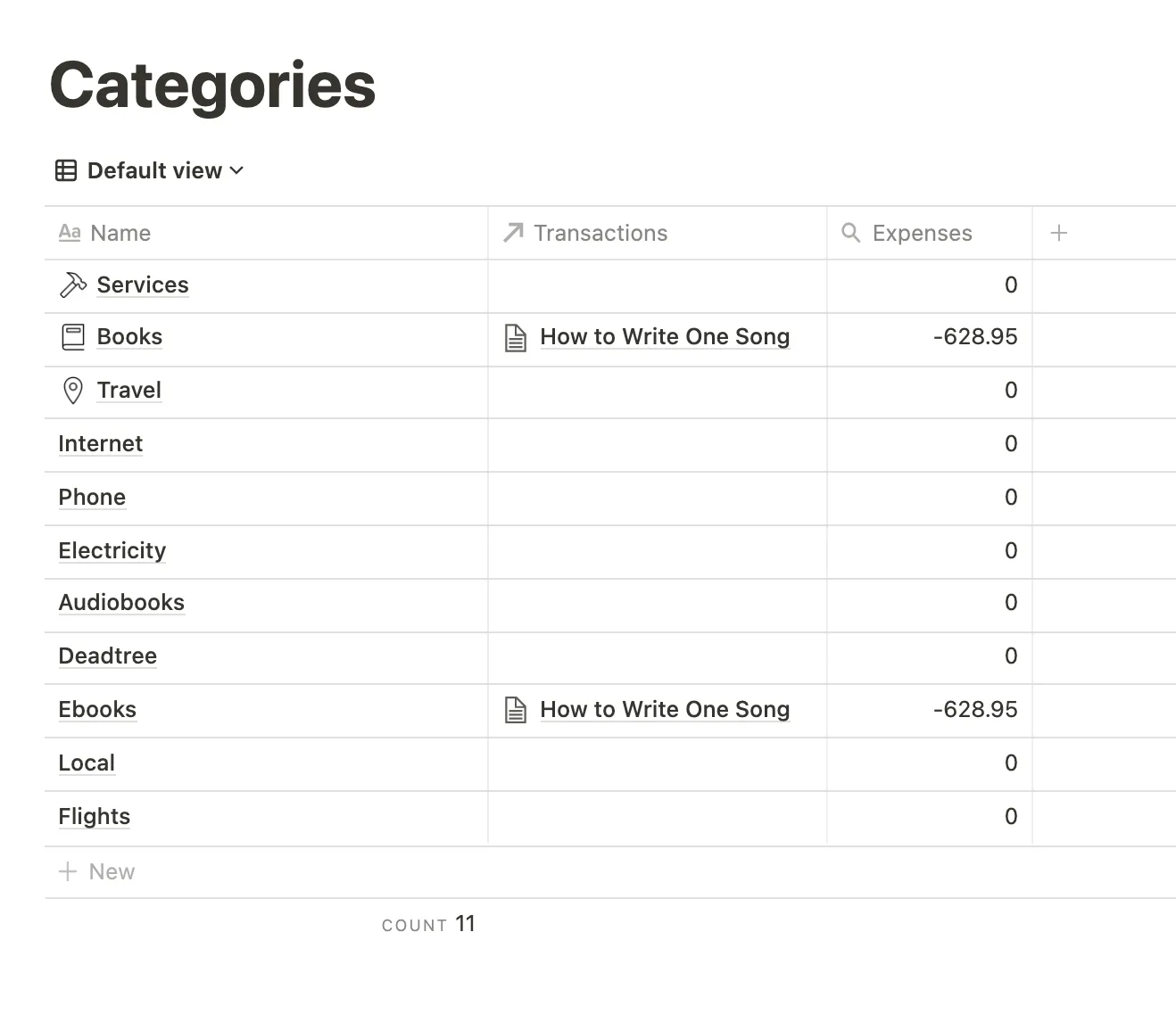
Task: Click the plus icon to add a column
Action: [x=1059, y=233]
